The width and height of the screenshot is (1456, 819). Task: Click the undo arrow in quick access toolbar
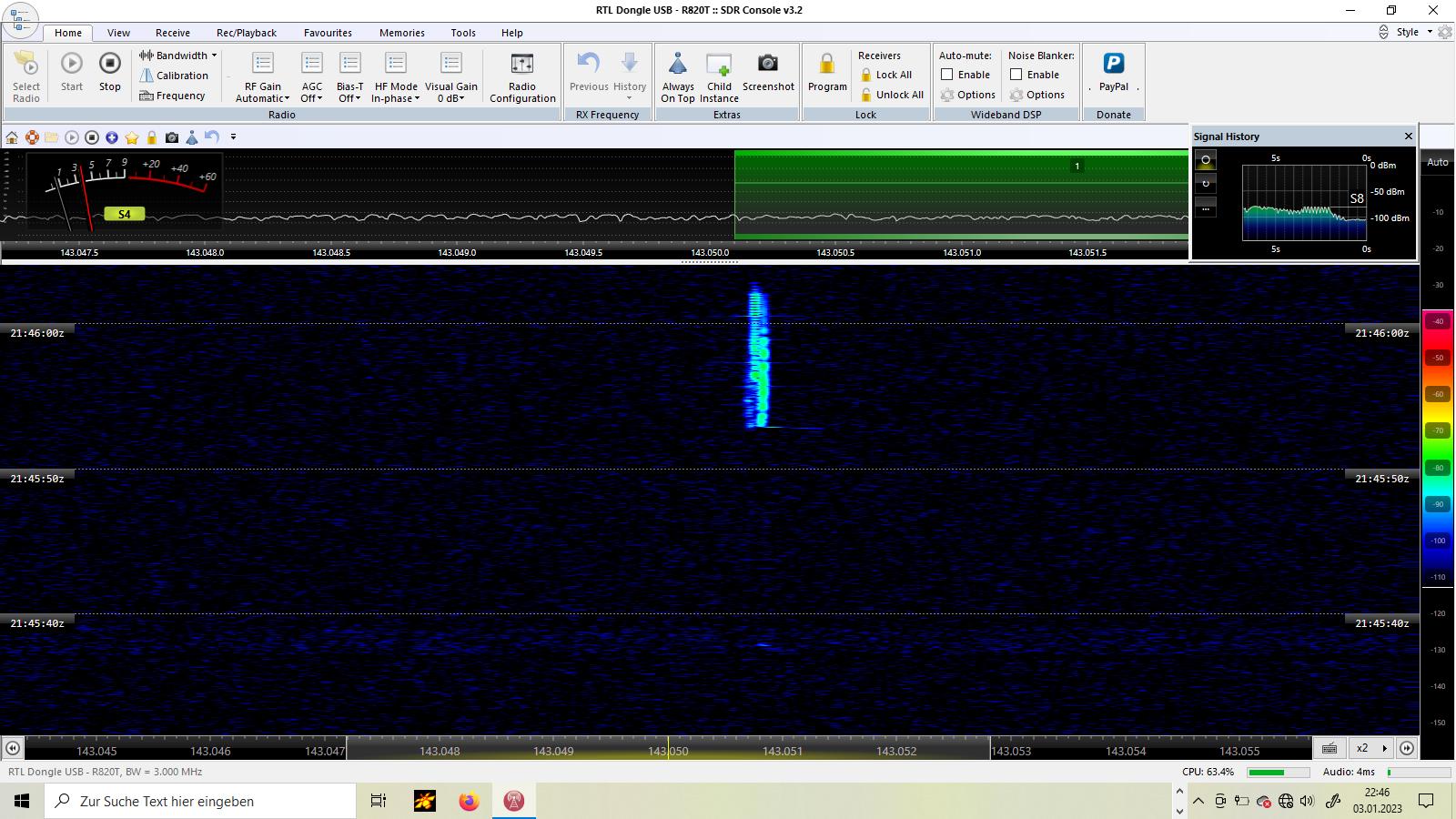212,137
